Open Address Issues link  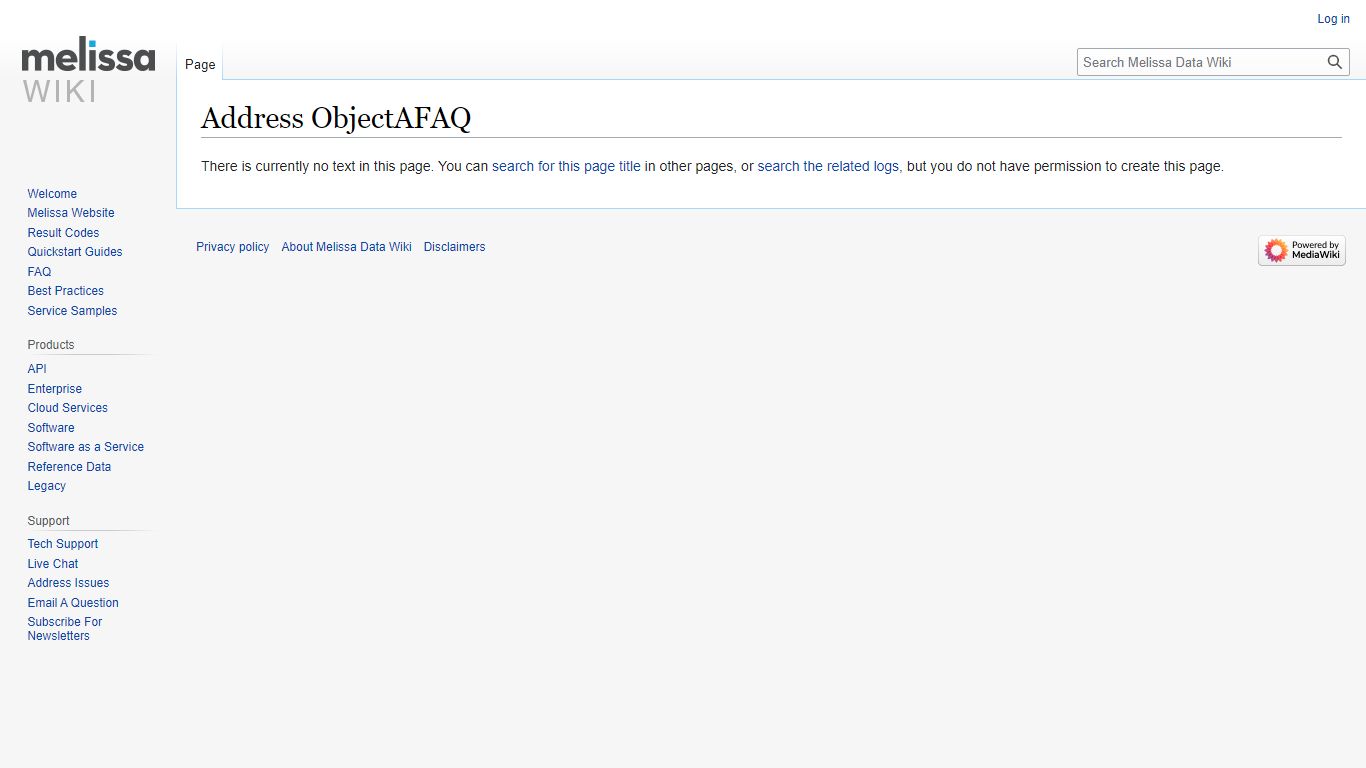[x=68, y=583]
